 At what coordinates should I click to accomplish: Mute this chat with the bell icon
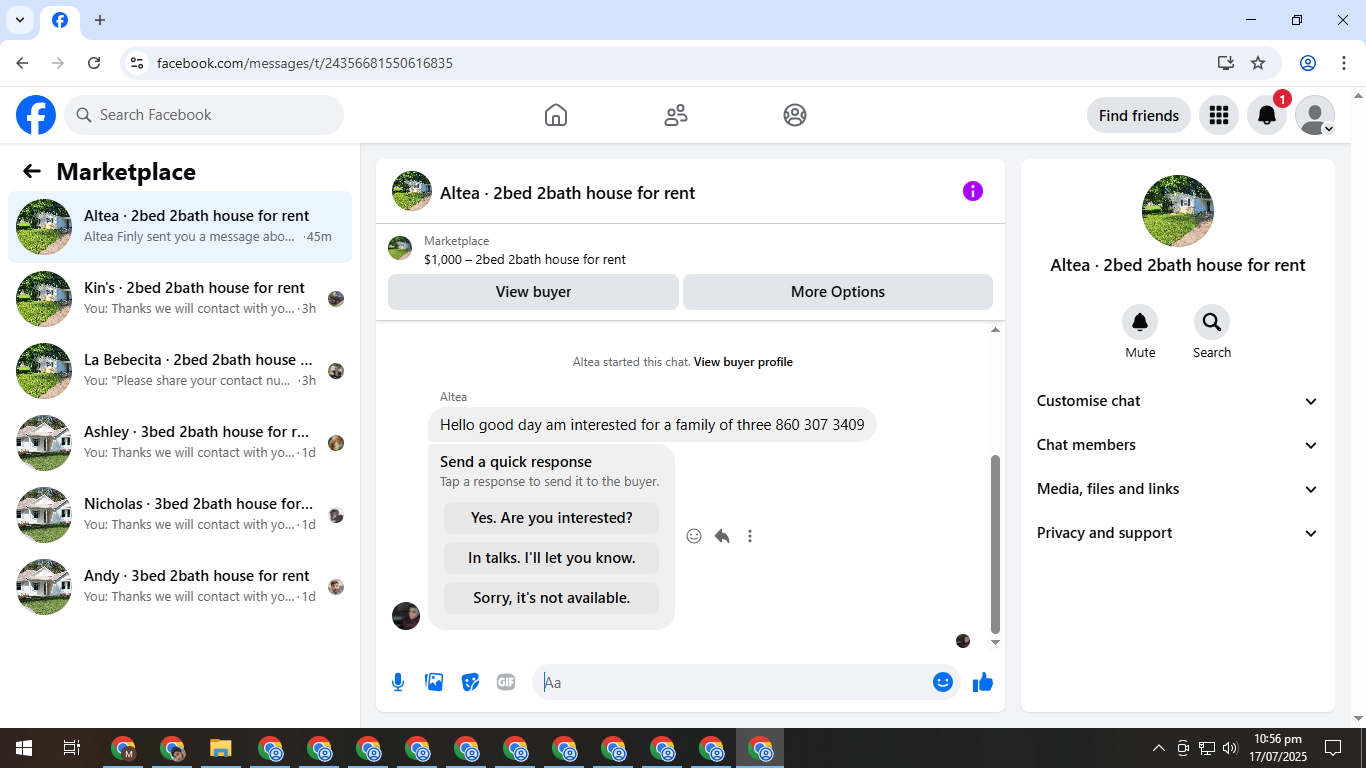point(1140,322)
